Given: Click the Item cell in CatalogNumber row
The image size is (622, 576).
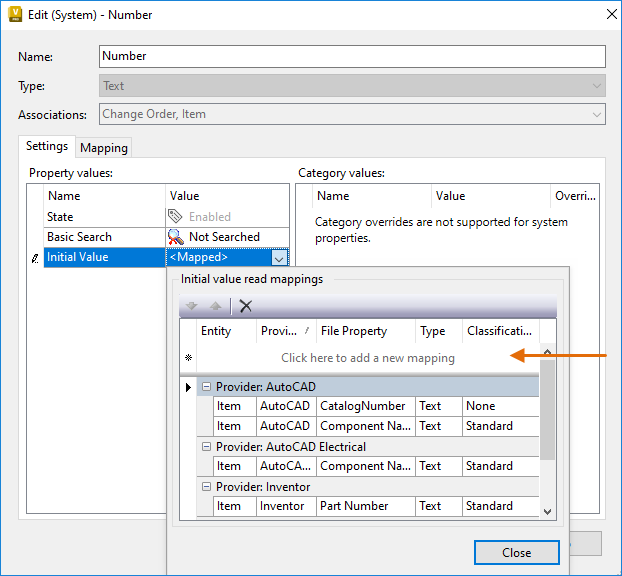Looking at the screenshot, I should (x=234, y=406).
